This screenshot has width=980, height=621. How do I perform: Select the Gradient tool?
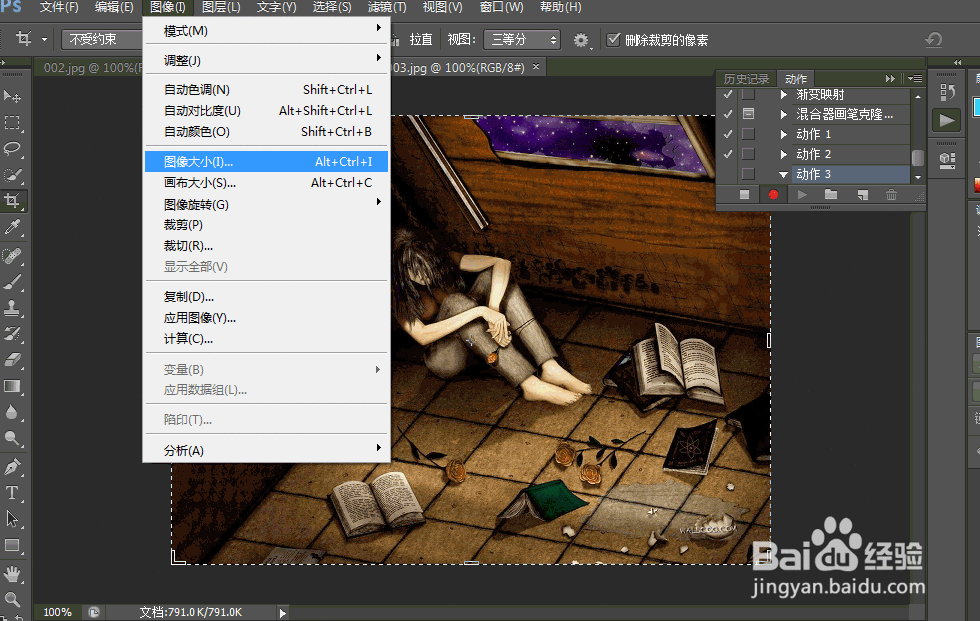12,386
